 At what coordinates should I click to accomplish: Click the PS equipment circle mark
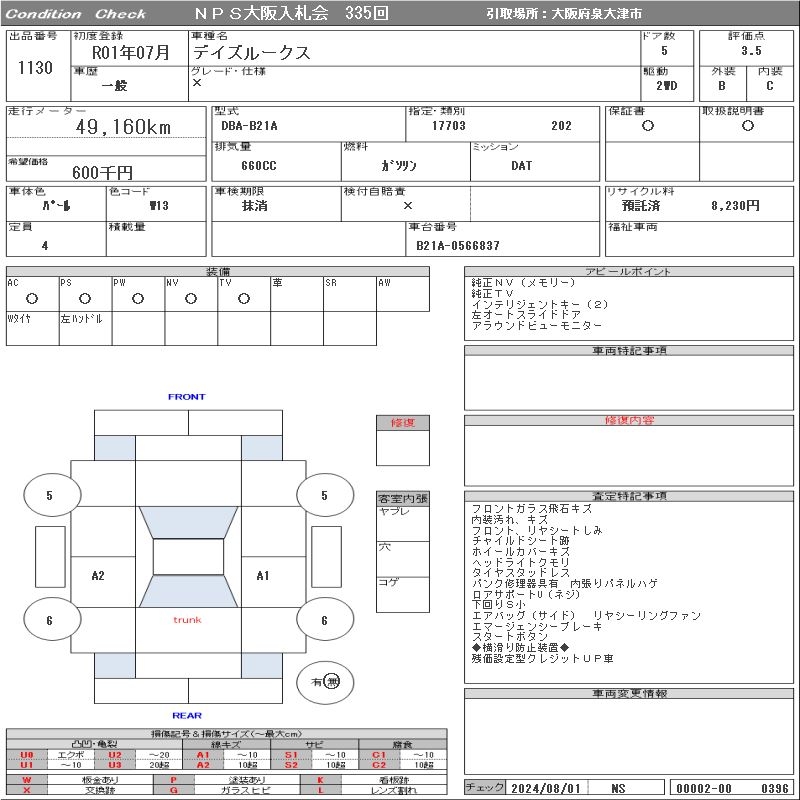85,298
